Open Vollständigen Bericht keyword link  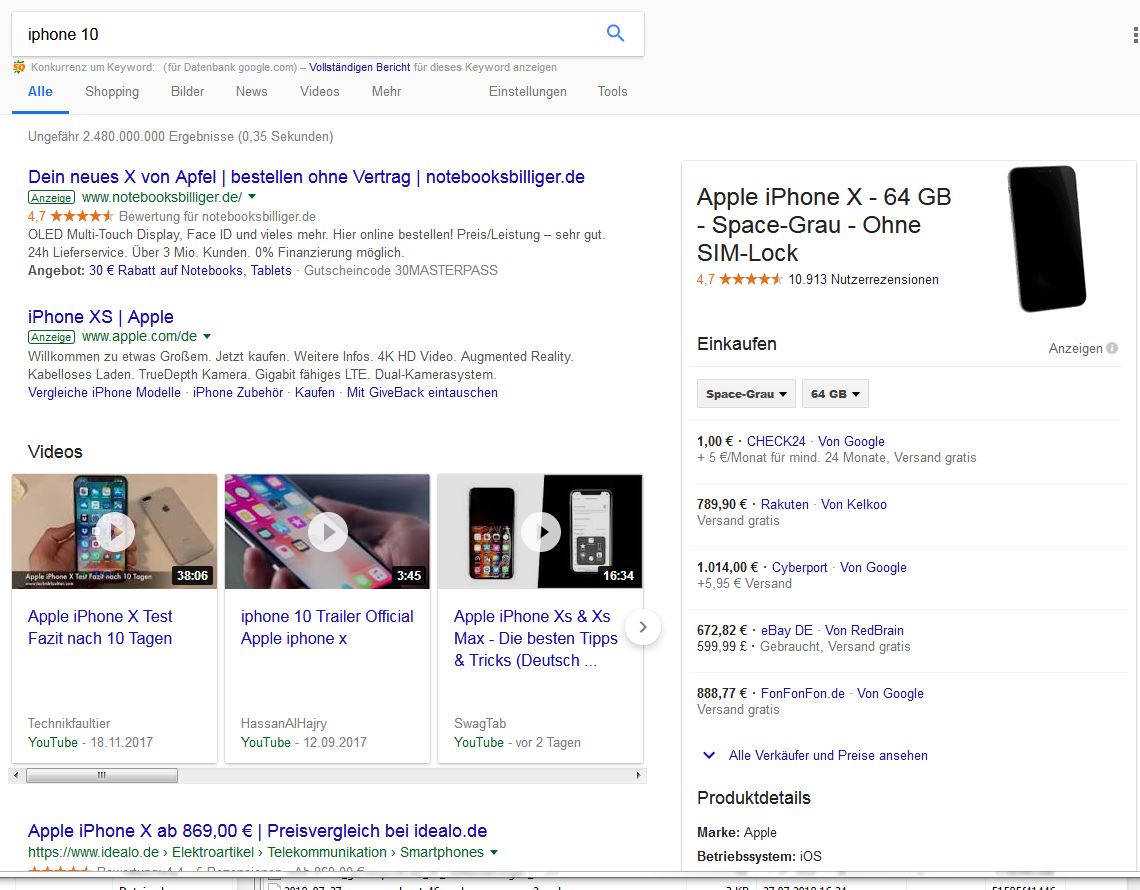point(360,67)
